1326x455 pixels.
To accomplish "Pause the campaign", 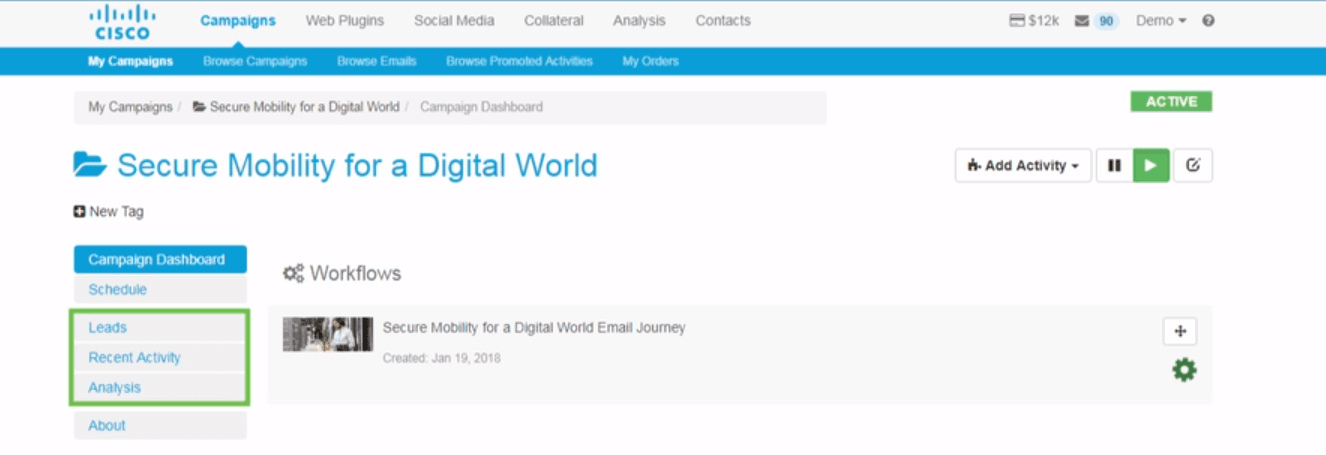I will click(x=1114, y=166).
